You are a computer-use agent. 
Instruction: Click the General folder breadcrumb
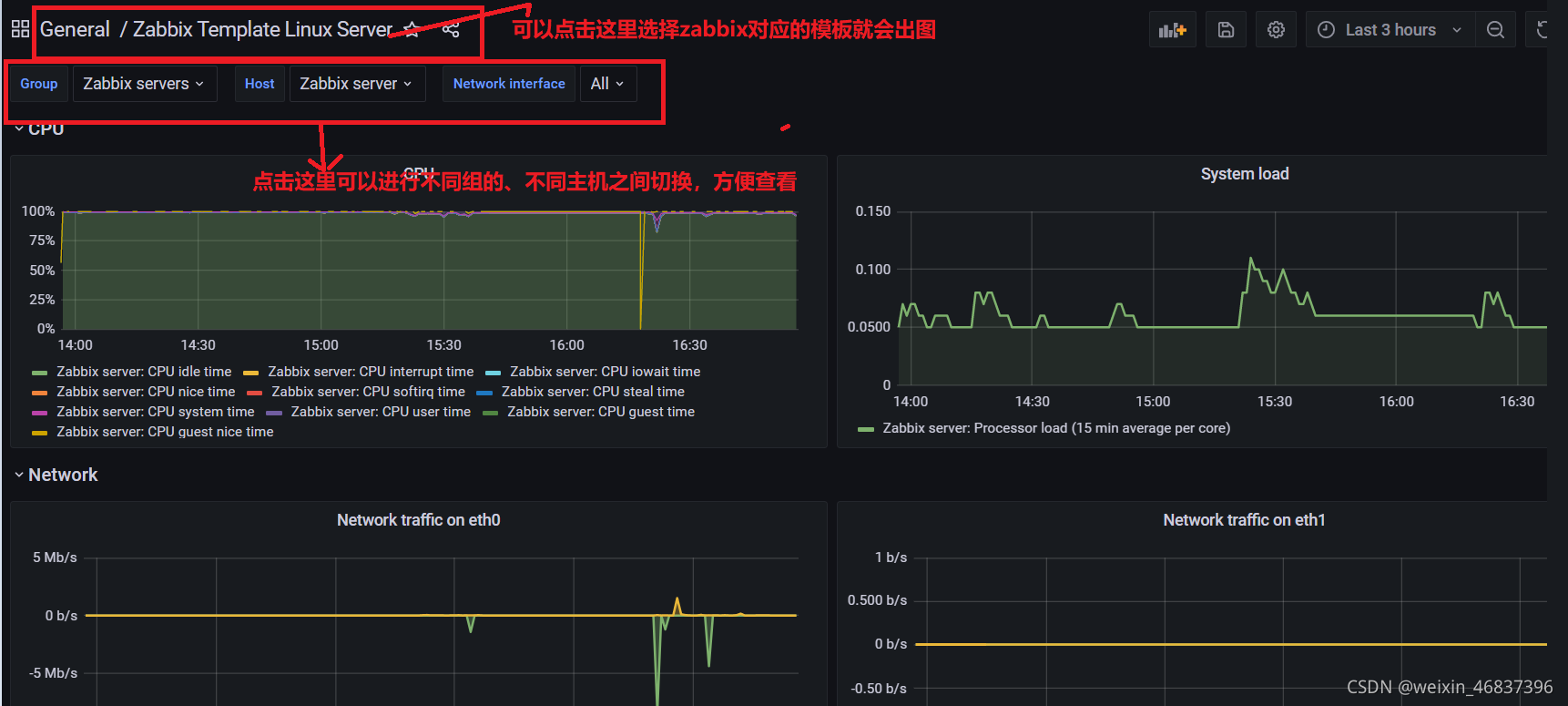click(75, 29)
